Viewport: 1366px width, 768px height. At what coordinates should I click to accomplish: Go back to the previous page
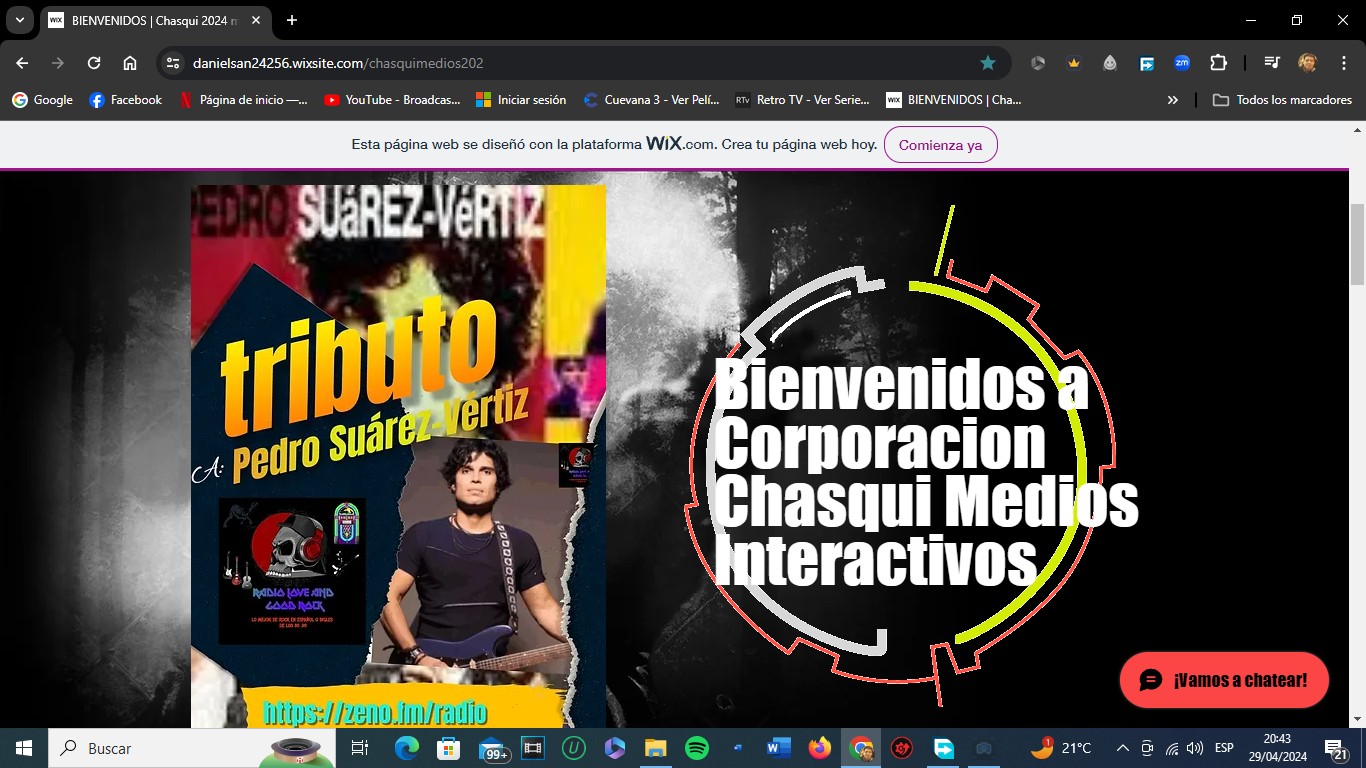coord(22,63)
